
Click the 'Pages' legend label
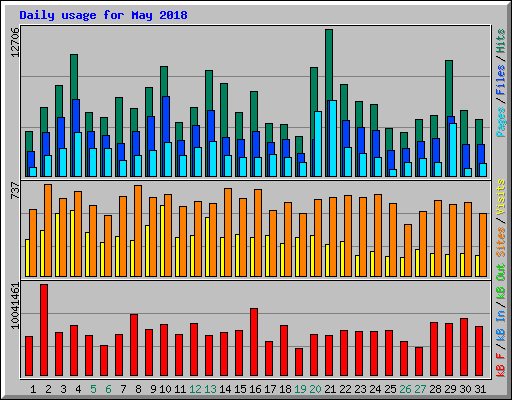(501, 122)
